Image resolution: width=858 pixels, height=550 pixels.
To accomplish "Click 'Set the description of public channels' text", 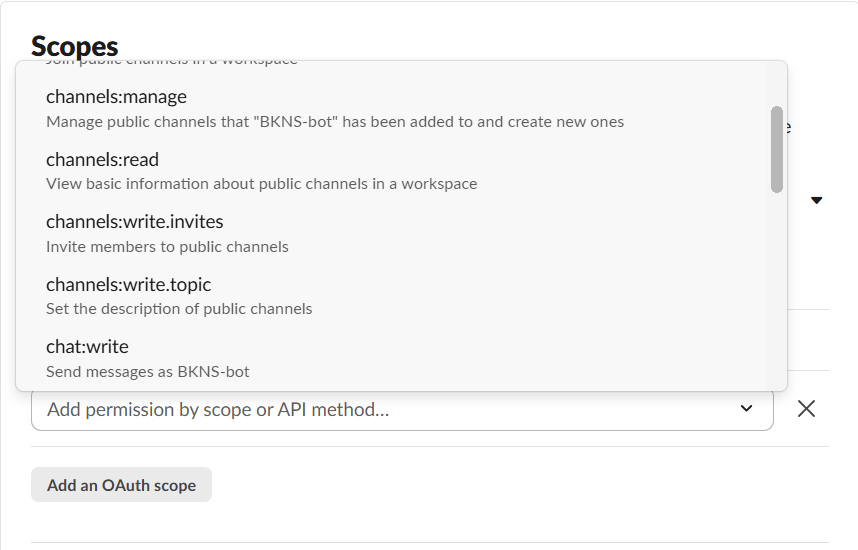I will [x=179, y=309].
